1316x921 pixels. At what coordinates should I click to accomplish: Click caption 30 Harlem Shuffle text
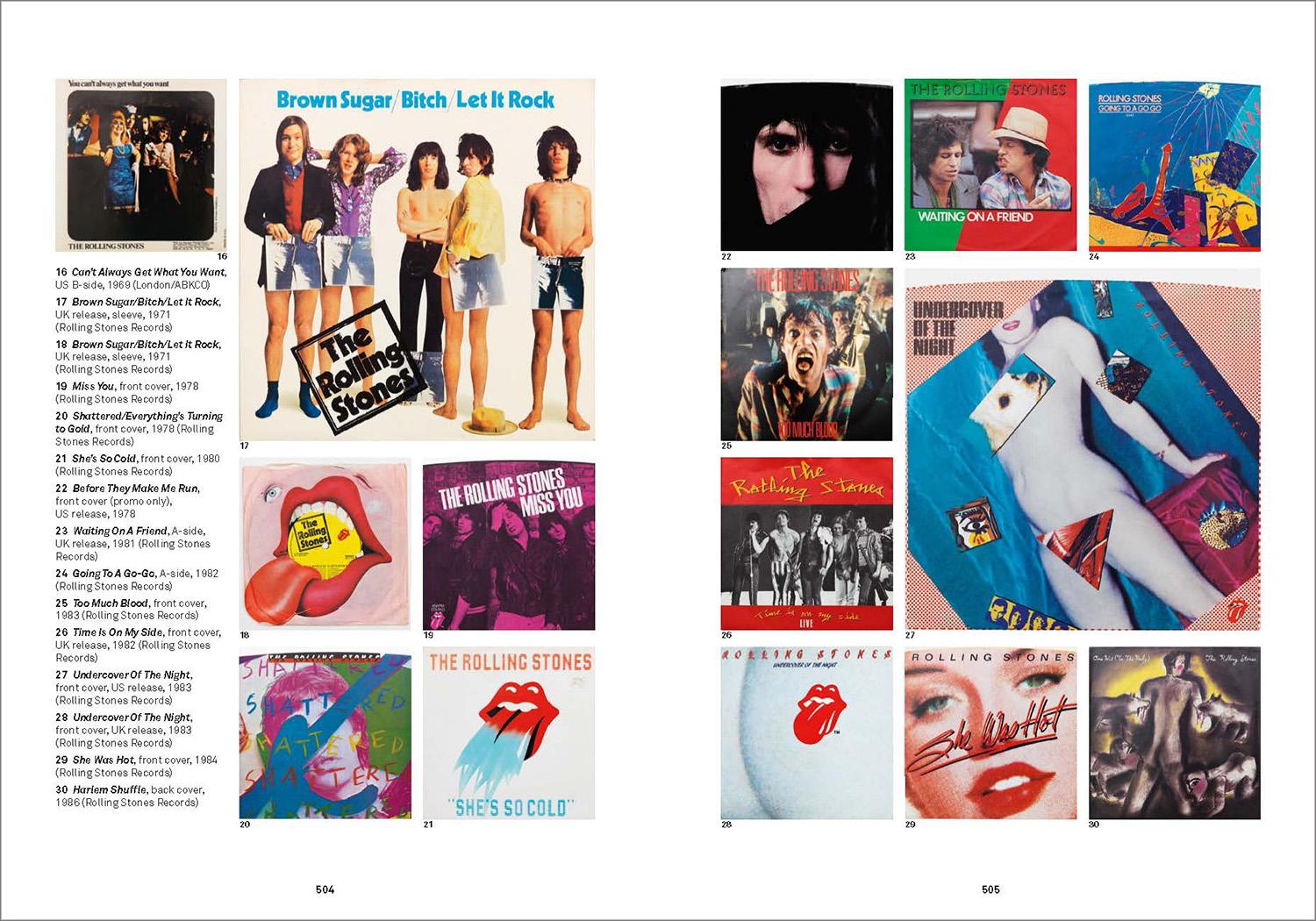(x=130, y=796)
